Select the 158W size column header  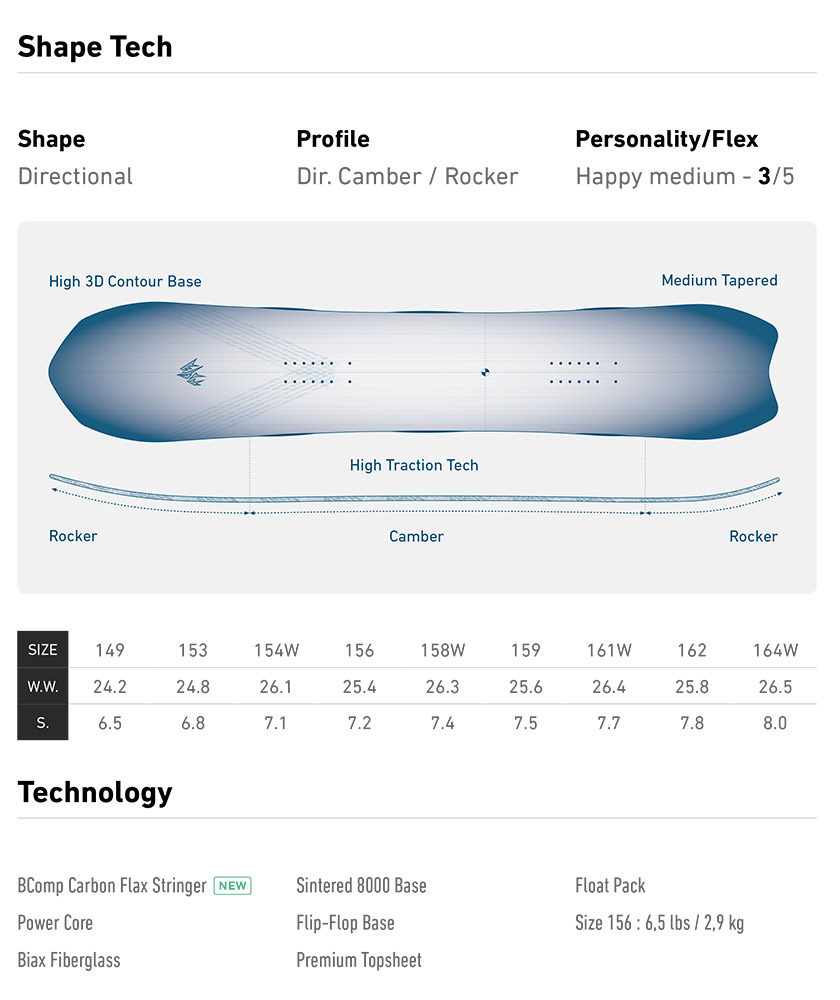click(442, 650)
